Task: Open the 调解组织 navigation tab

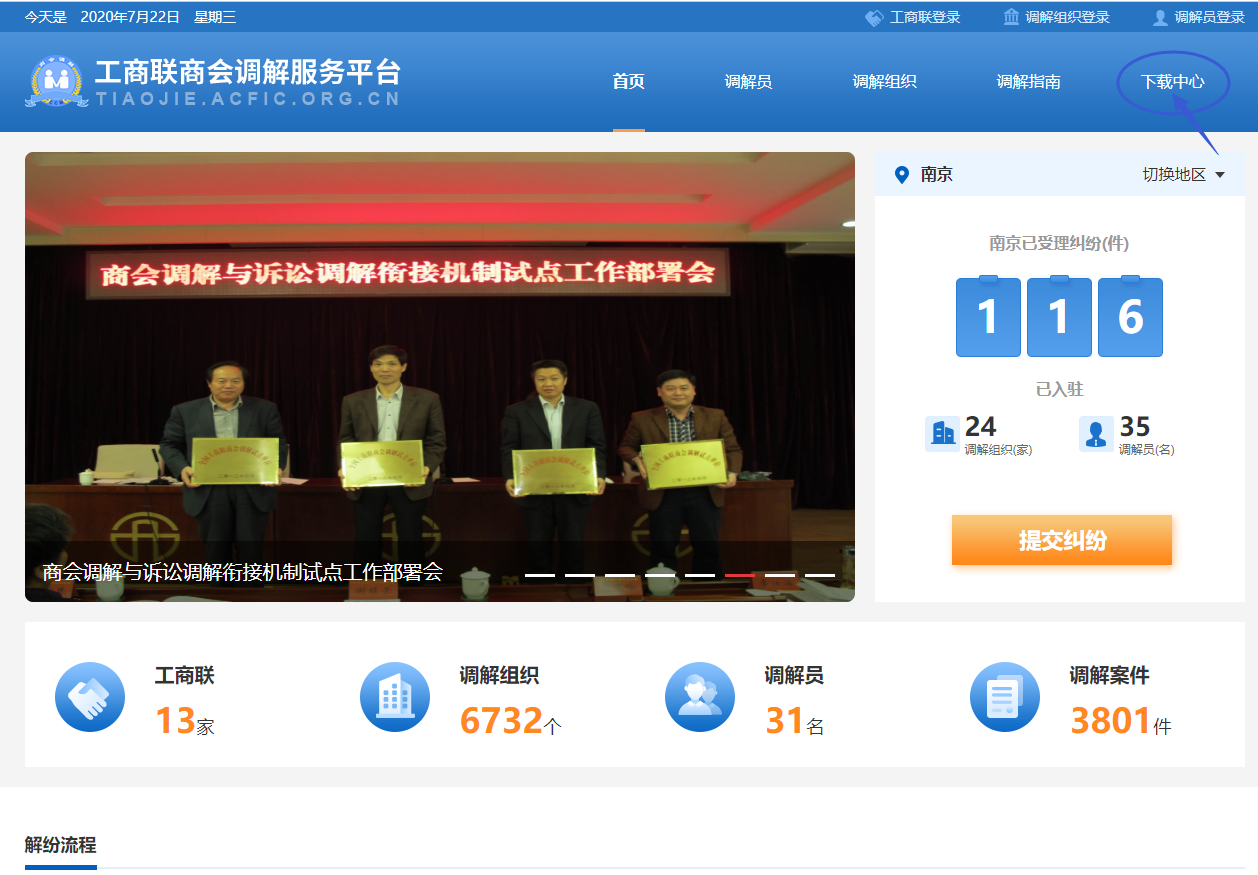Action: click(884, 82)
